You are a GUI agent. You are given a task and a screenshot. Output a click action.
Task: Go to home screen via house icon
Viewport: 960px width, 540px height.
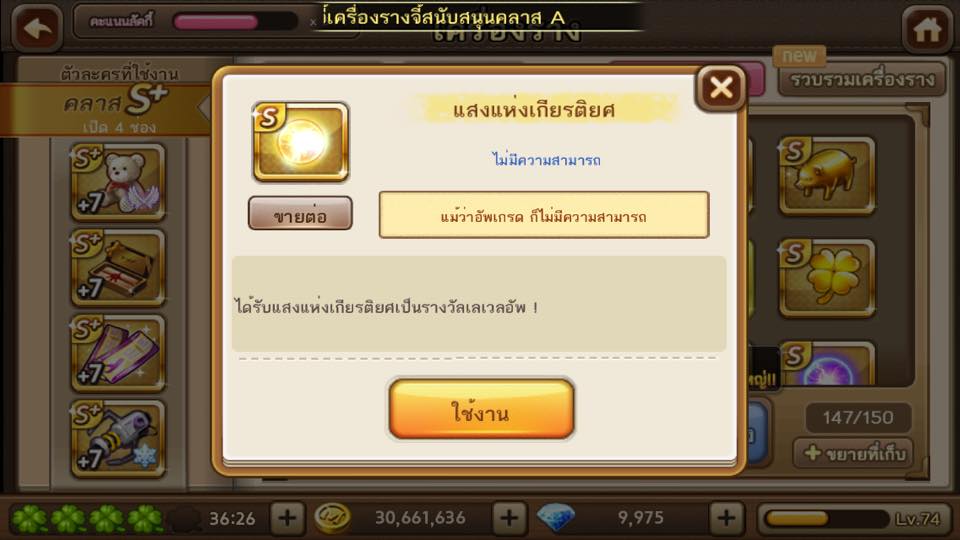pos(927,29)
